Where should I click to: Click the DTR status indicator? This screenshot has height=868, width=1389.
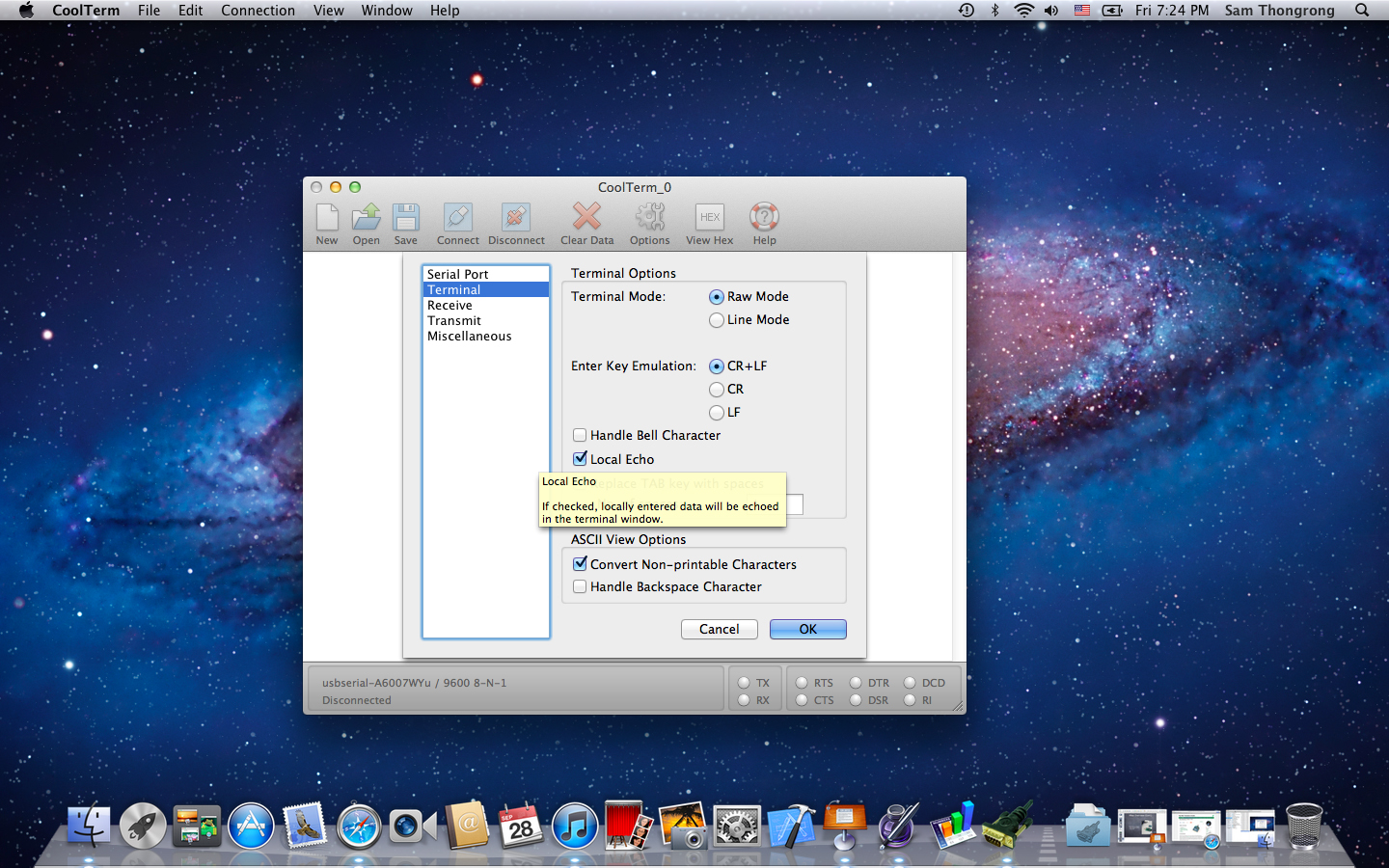tap(856, 682)
